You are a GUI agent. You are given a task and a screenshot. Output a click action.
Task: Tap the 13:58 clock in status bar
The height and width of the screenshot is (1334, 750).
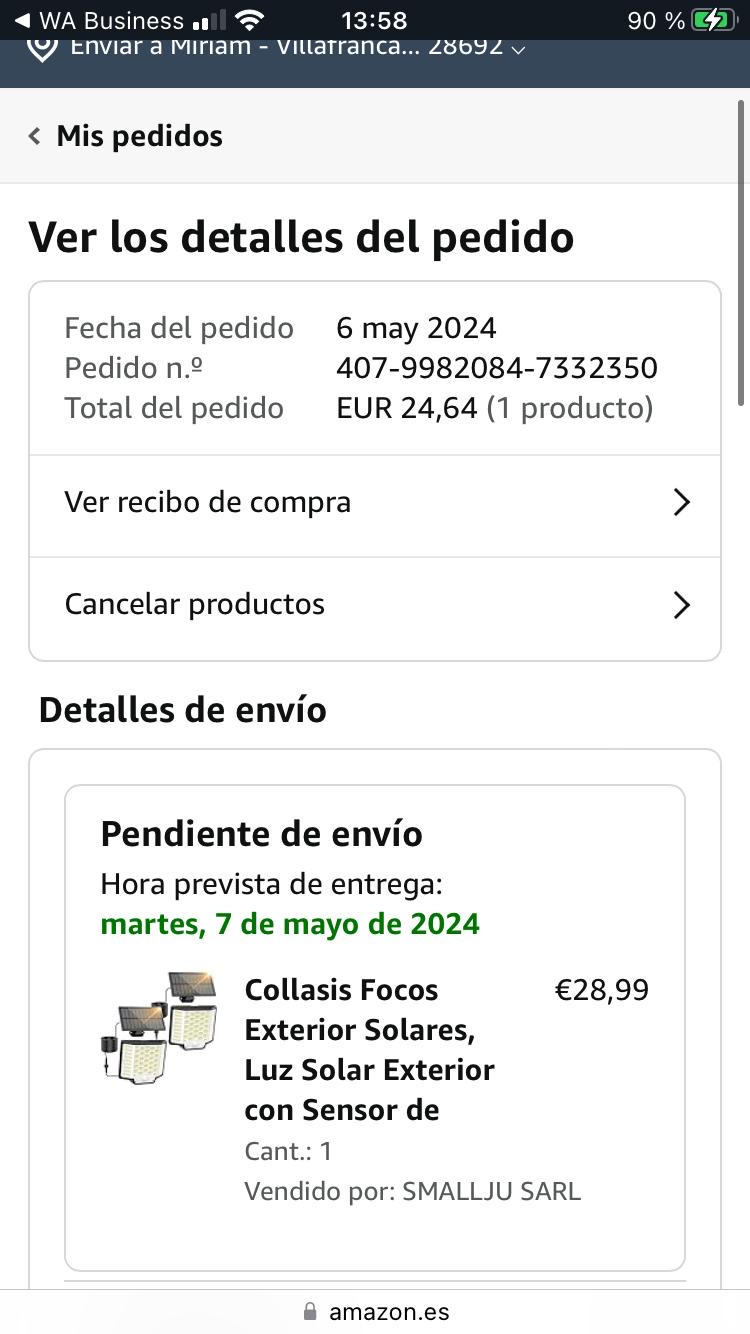374,20
